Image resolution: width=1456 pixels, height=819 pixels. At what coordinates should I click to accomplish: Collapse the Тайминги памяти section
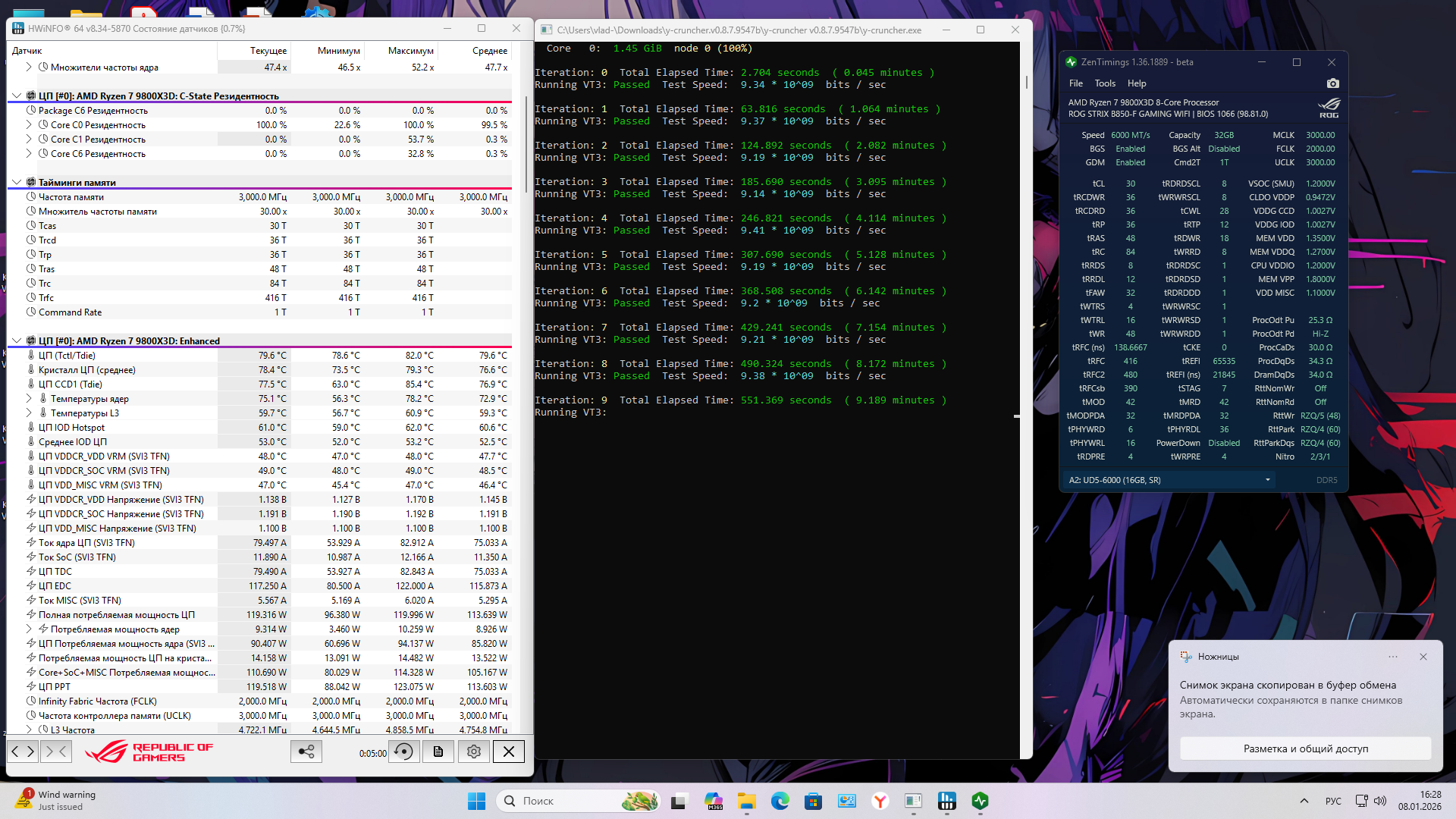tap(17, 183)
